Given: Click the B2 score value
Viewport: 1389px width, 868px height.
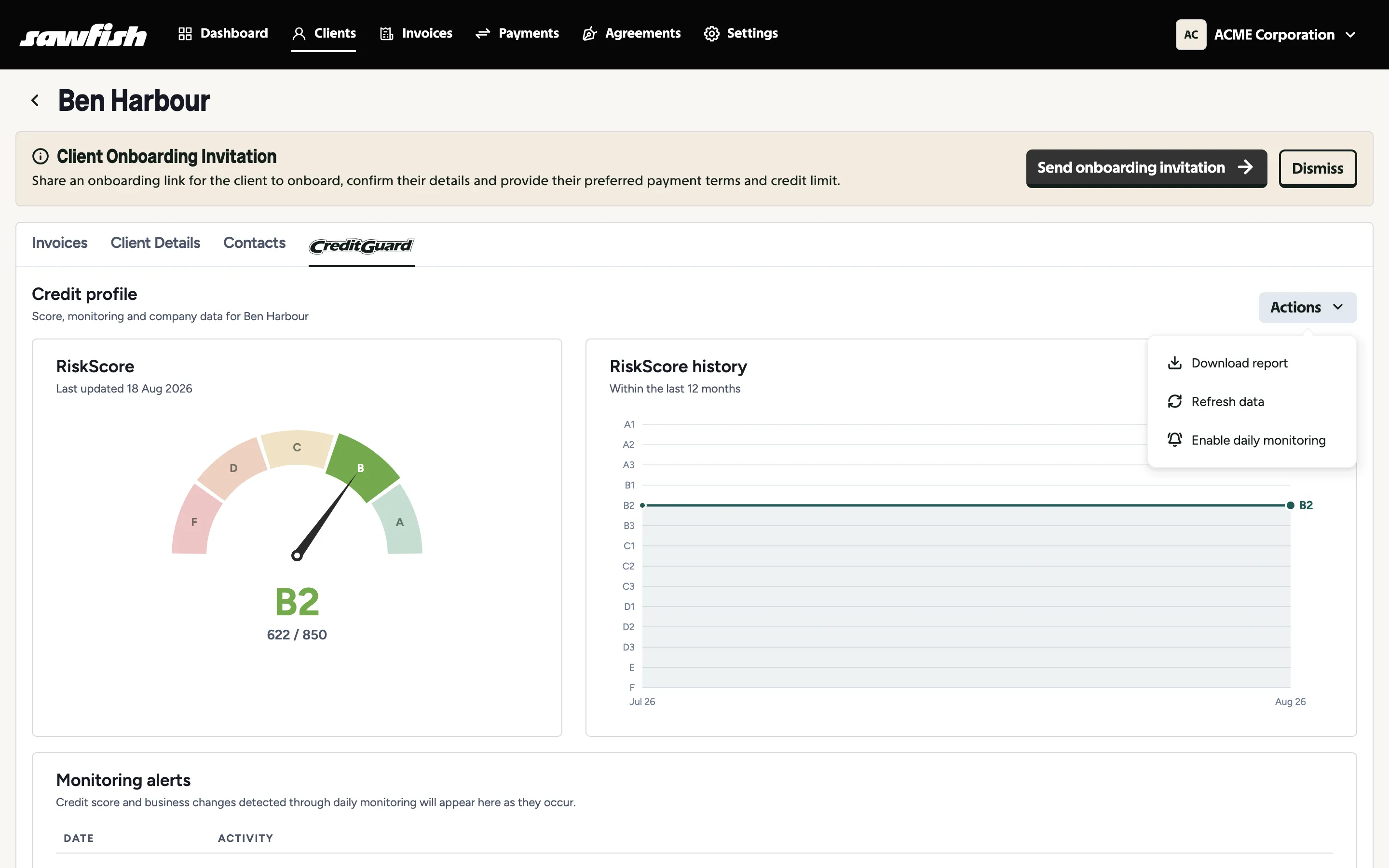Looking at the screenshot, I should tap(297, 602).
